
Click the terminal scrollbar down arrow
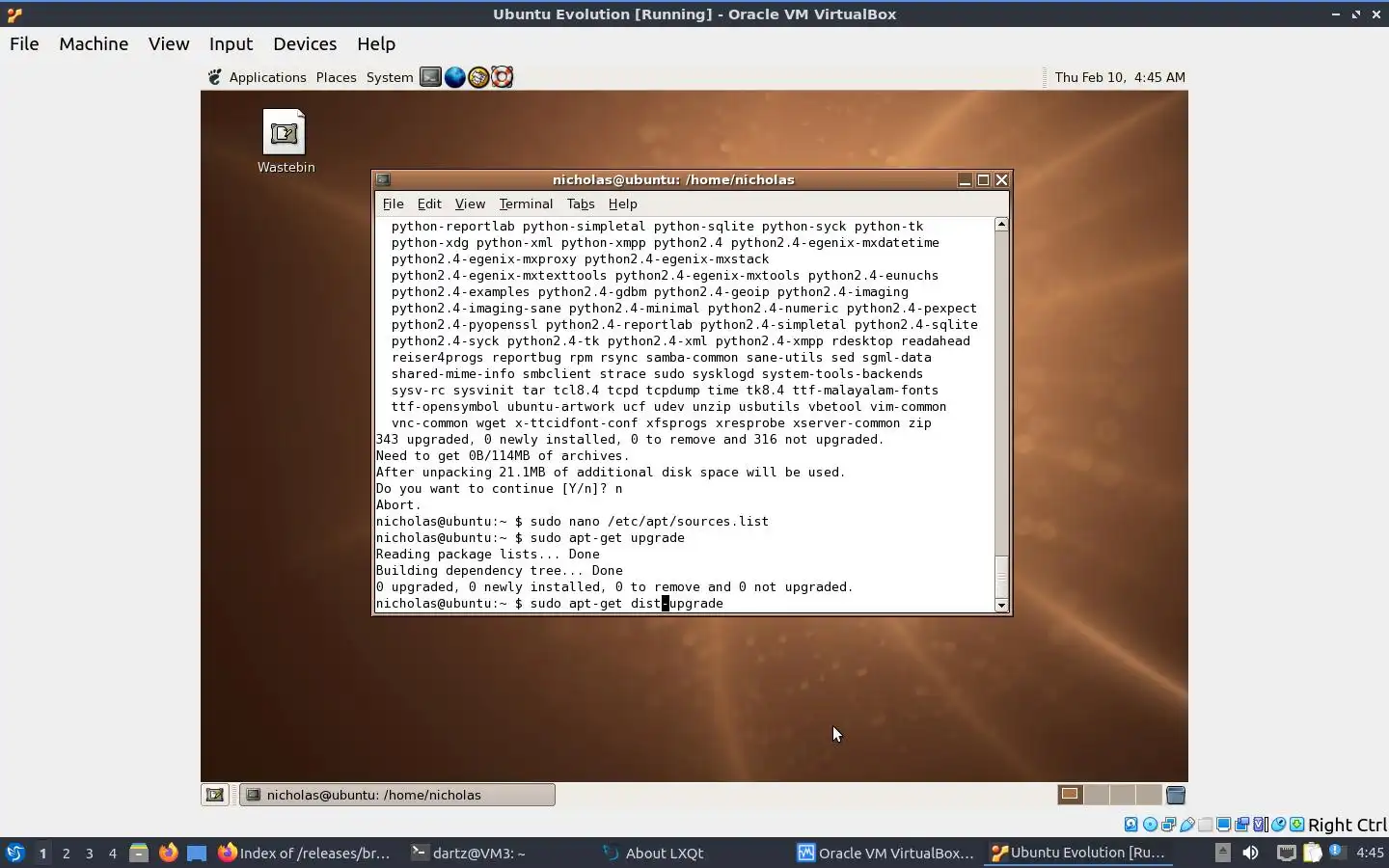pyautogui.click(x=1001, y=606)
